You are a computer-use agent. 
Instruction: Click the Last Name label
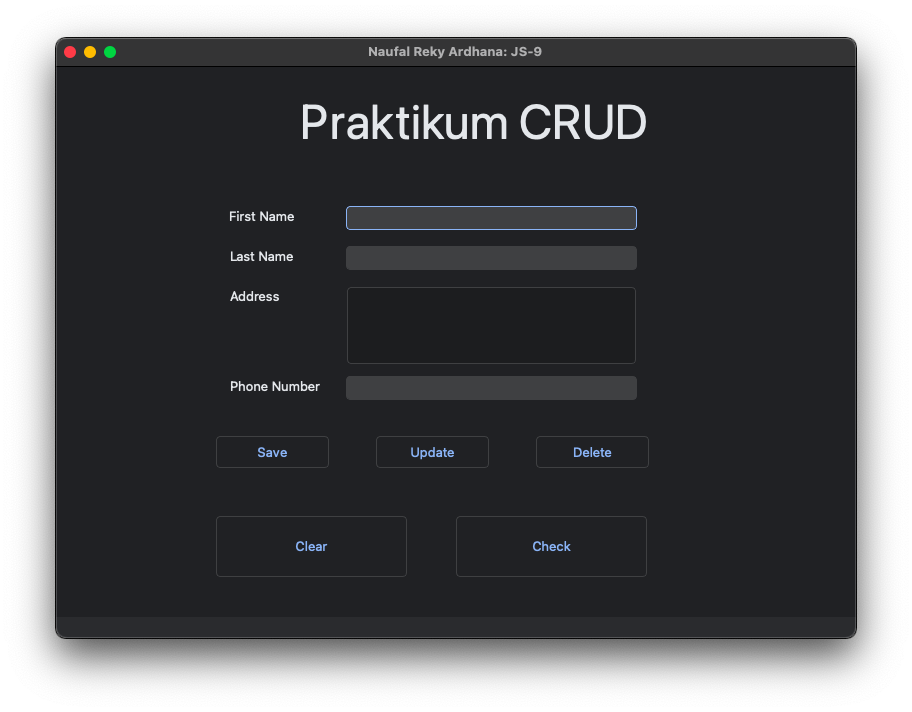(262, 257)
